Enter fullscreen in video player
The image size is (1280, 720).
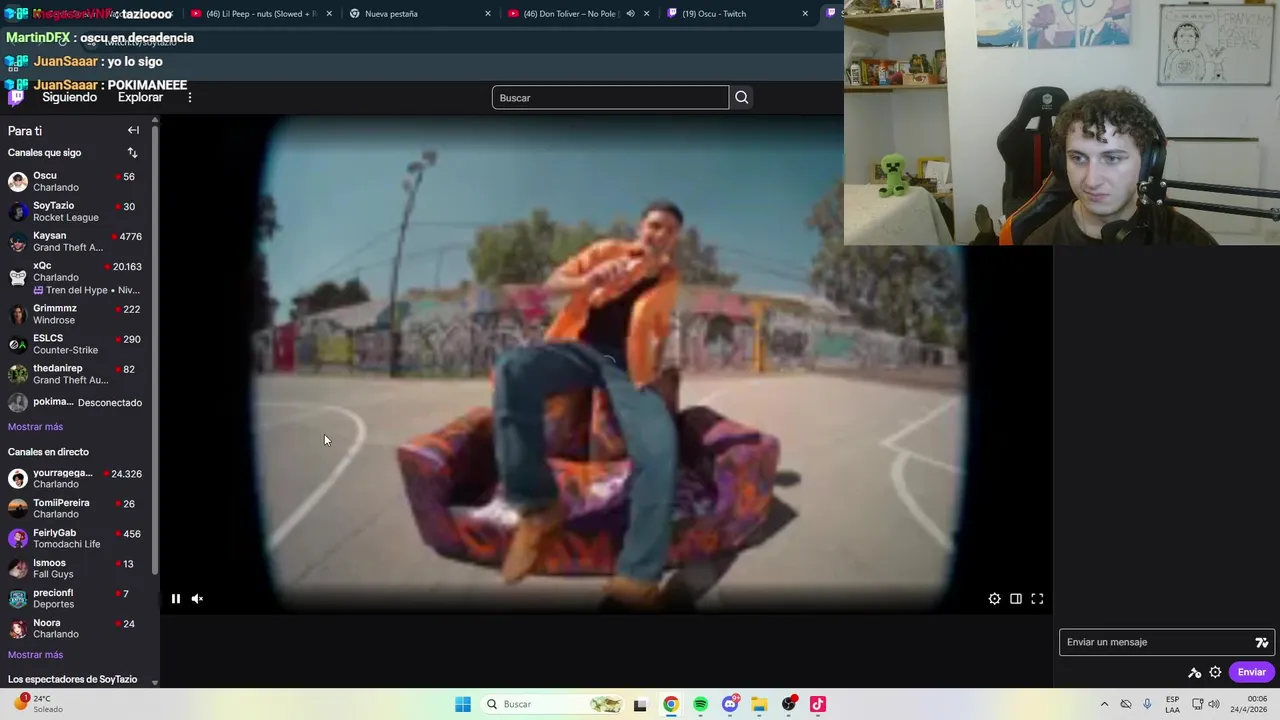[1037, 599]
